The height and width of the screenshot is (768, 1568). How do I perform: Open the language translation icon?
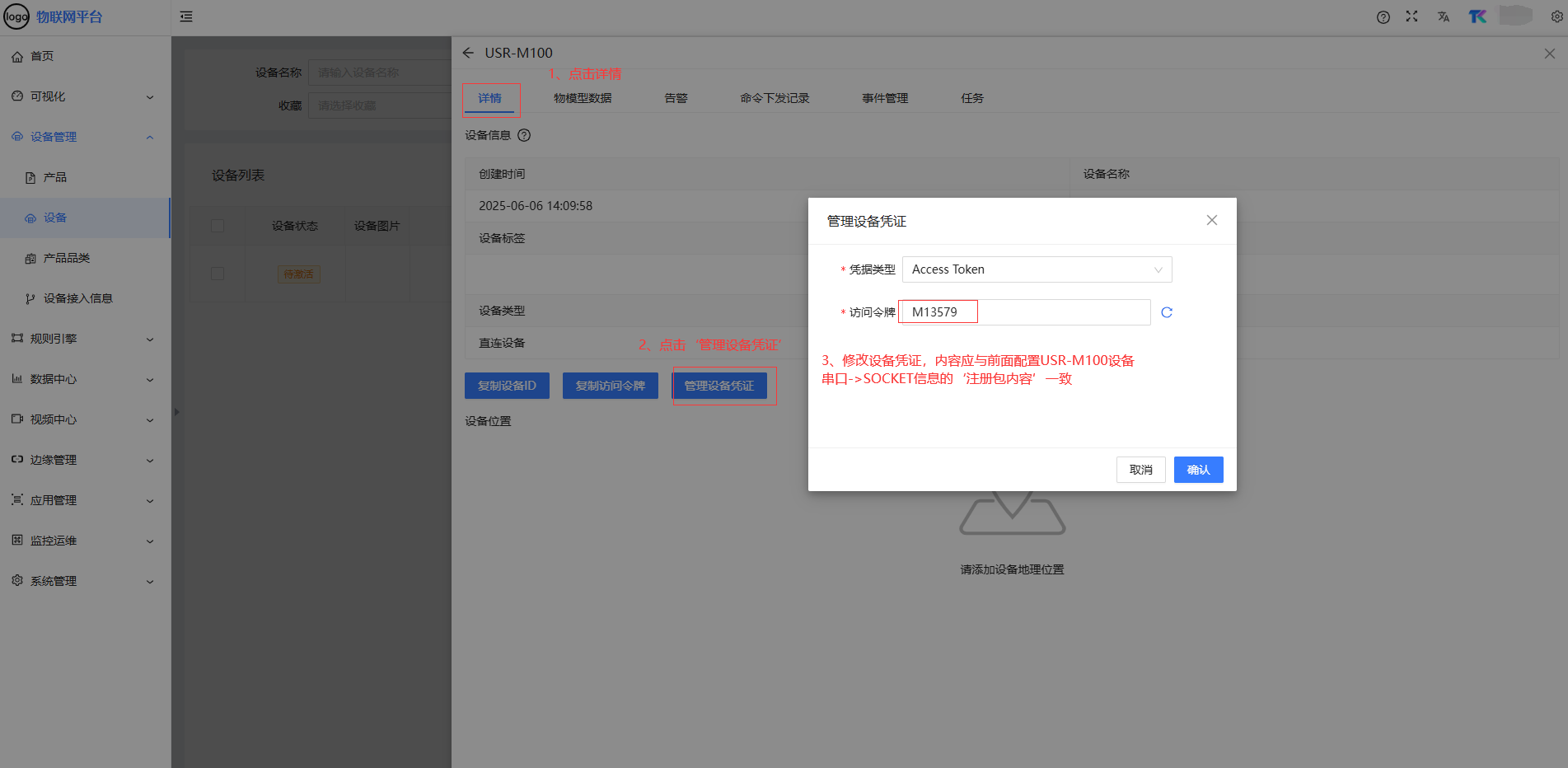[x=1443, y=16]
